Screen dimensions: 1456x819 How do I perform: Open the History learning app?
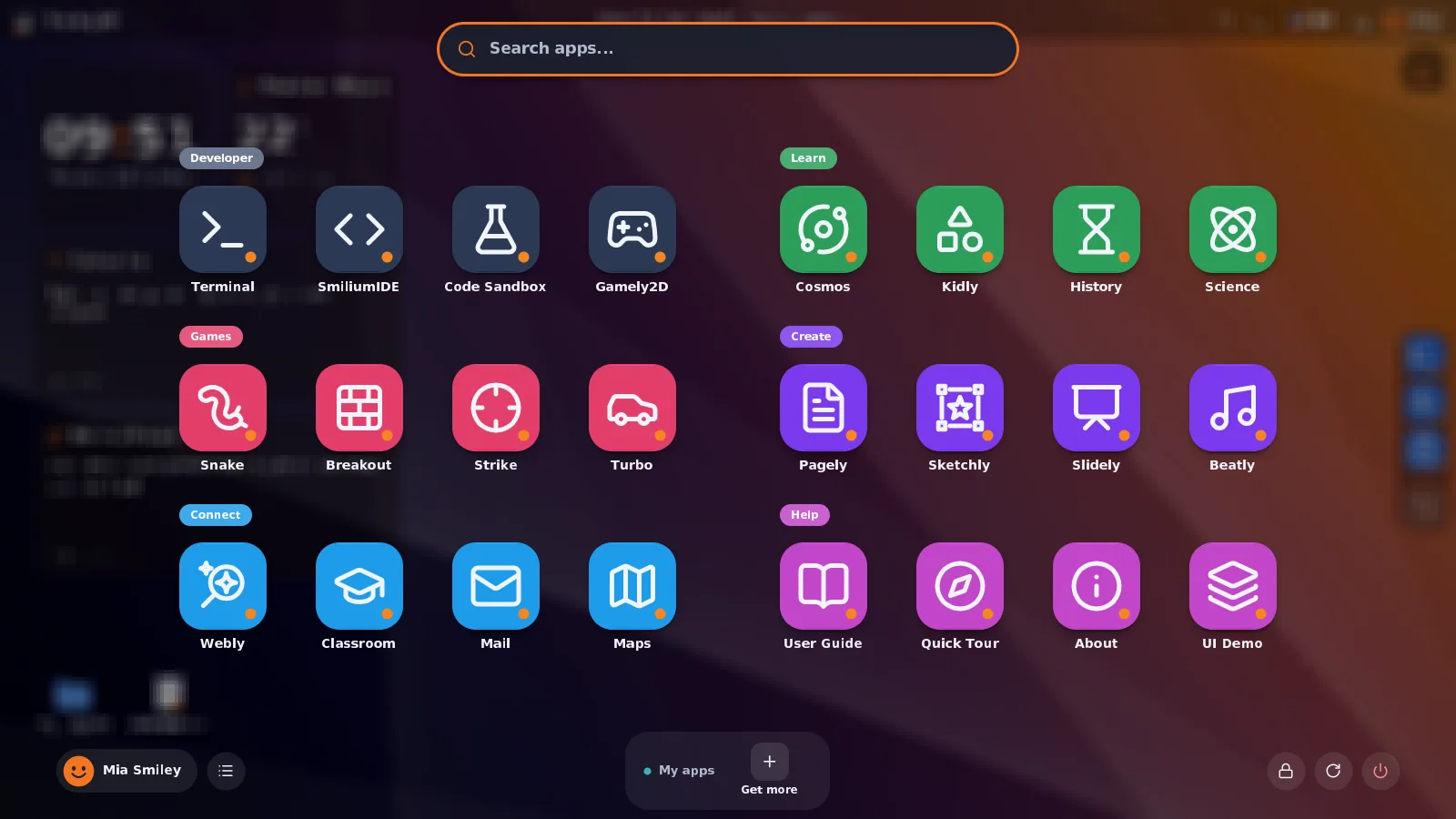point(1097,229)
